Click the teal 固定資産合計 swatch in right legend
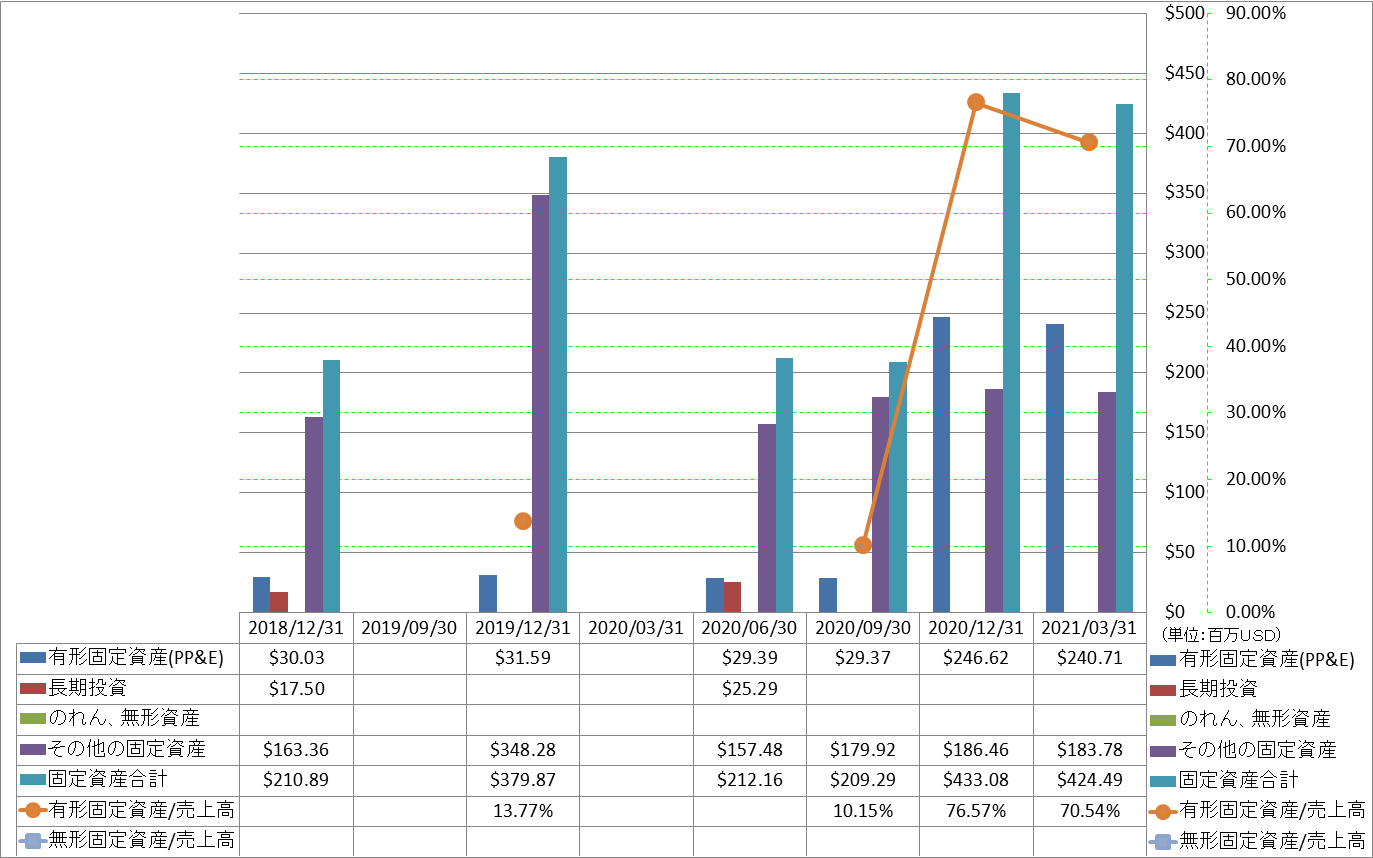 click(1162, 780)
